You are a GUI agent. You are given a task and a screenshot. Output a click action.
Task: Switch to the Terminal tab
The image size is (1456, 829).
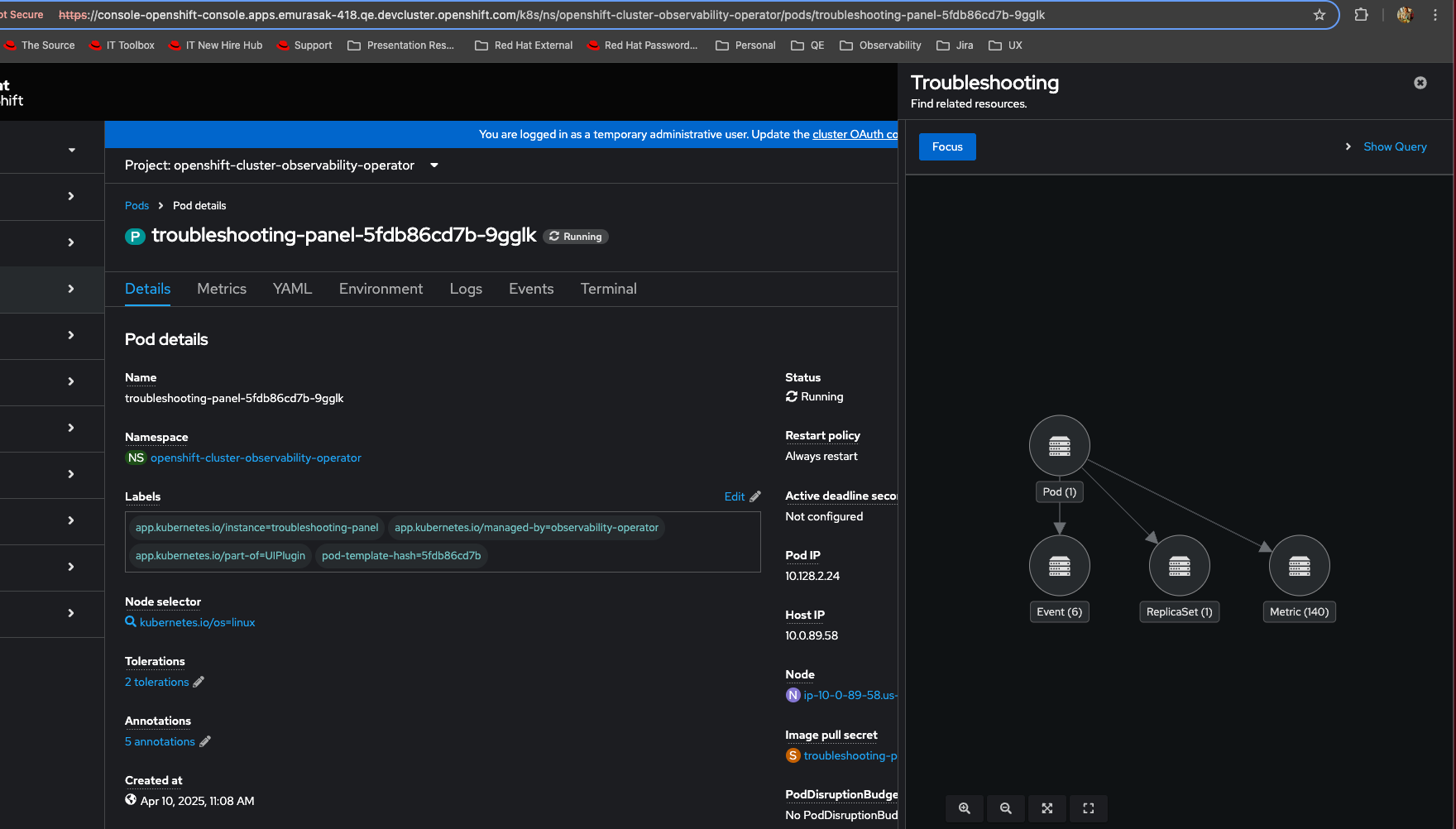[608, 289]
